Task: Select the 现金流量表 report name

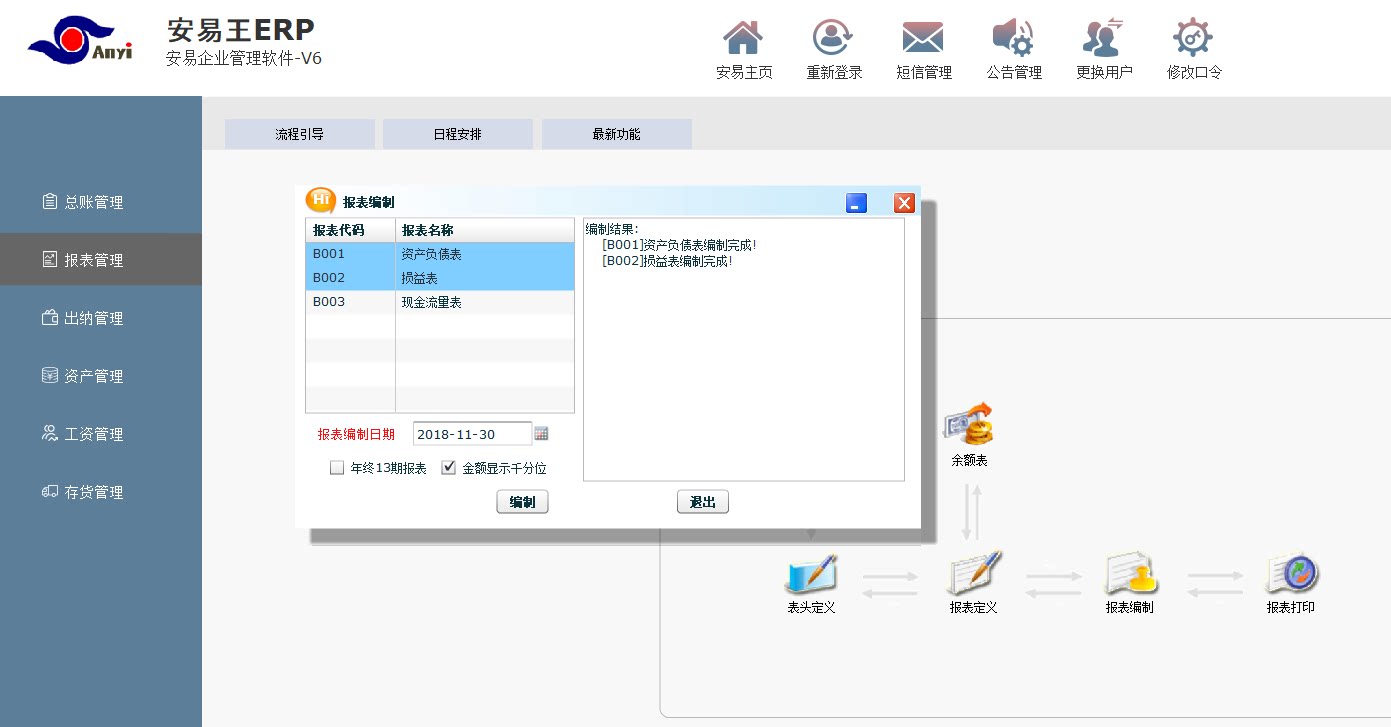Action: tap(485, 302)
